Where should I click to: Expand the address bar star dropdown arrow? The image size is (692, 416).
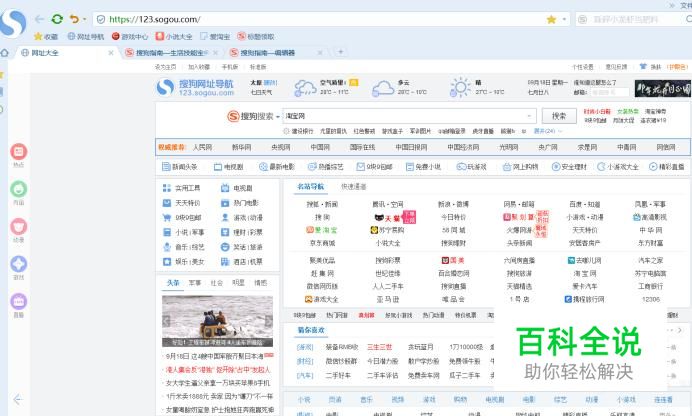pyautogui.click(x=565, y=19)
